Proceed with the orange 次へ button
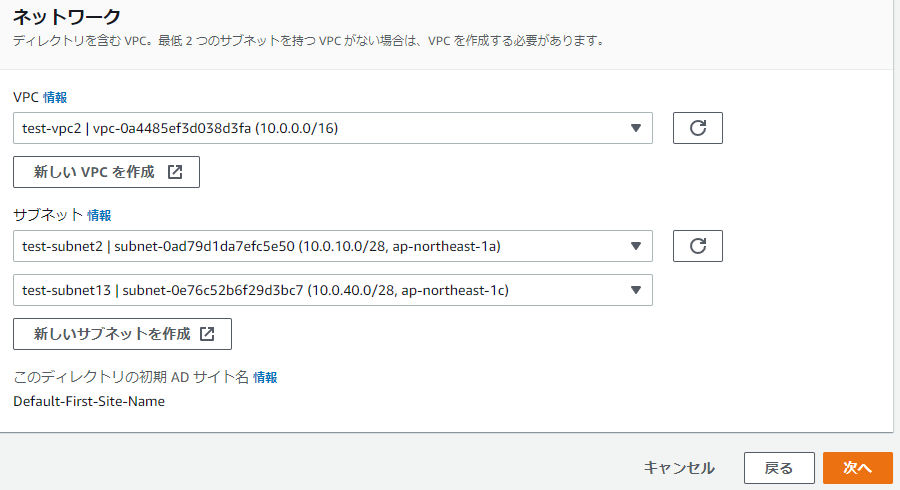 click(x=857, y=468)
